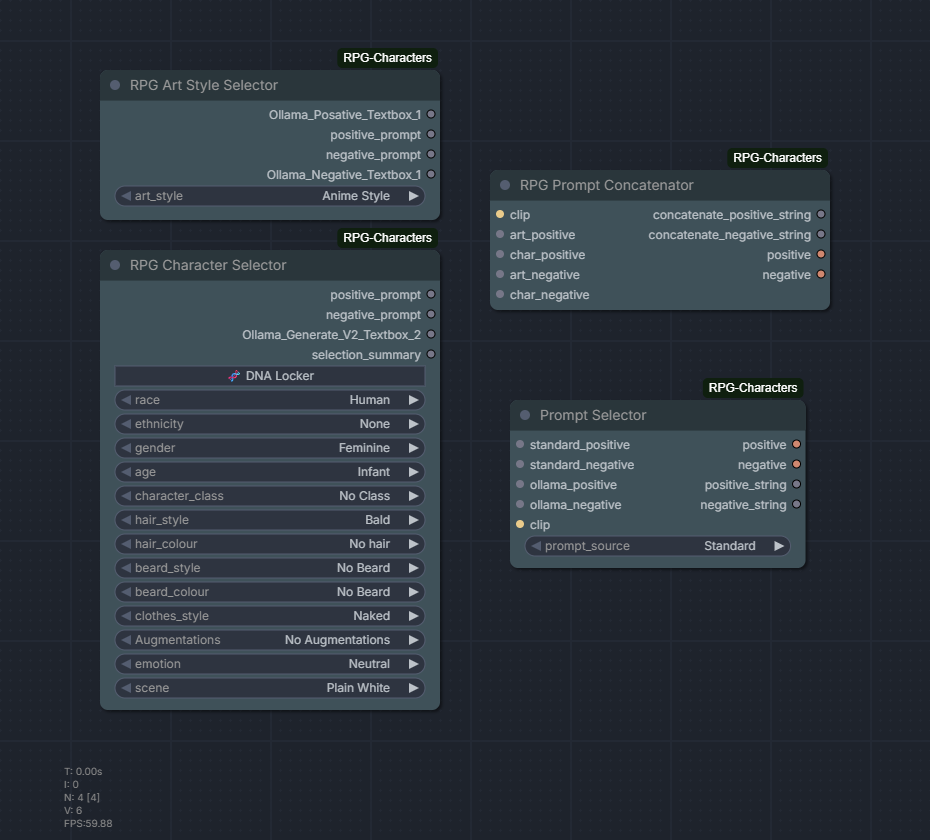
Task: Open the emotion Neutral dropdown
Action: [270, 664]
